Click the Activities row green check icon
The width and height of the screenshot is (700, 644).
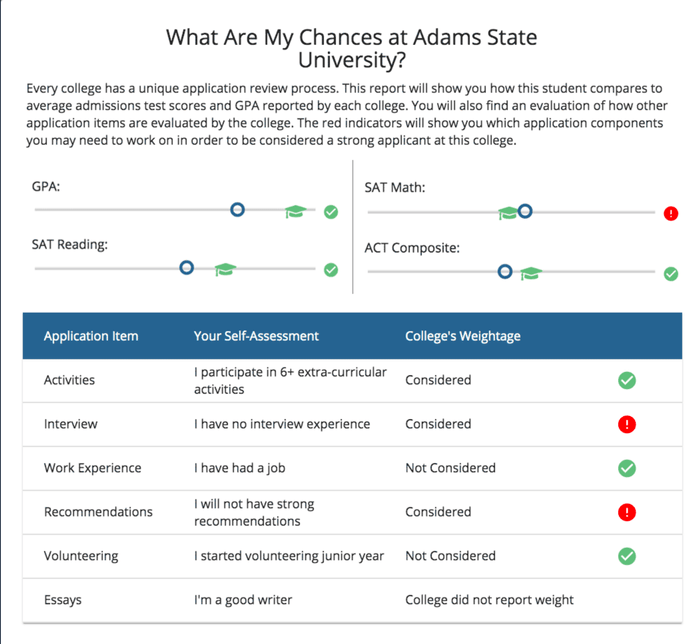pyautogui.click(x=627, y=380)
